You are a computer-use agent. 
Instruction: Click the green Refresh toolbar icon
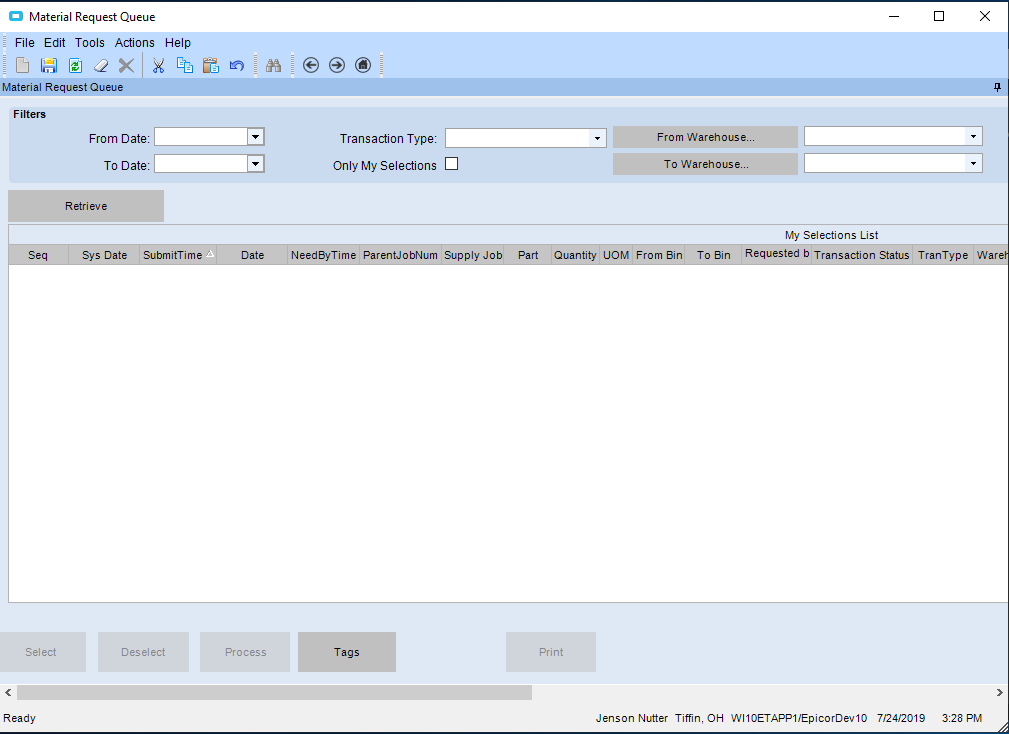75,65
